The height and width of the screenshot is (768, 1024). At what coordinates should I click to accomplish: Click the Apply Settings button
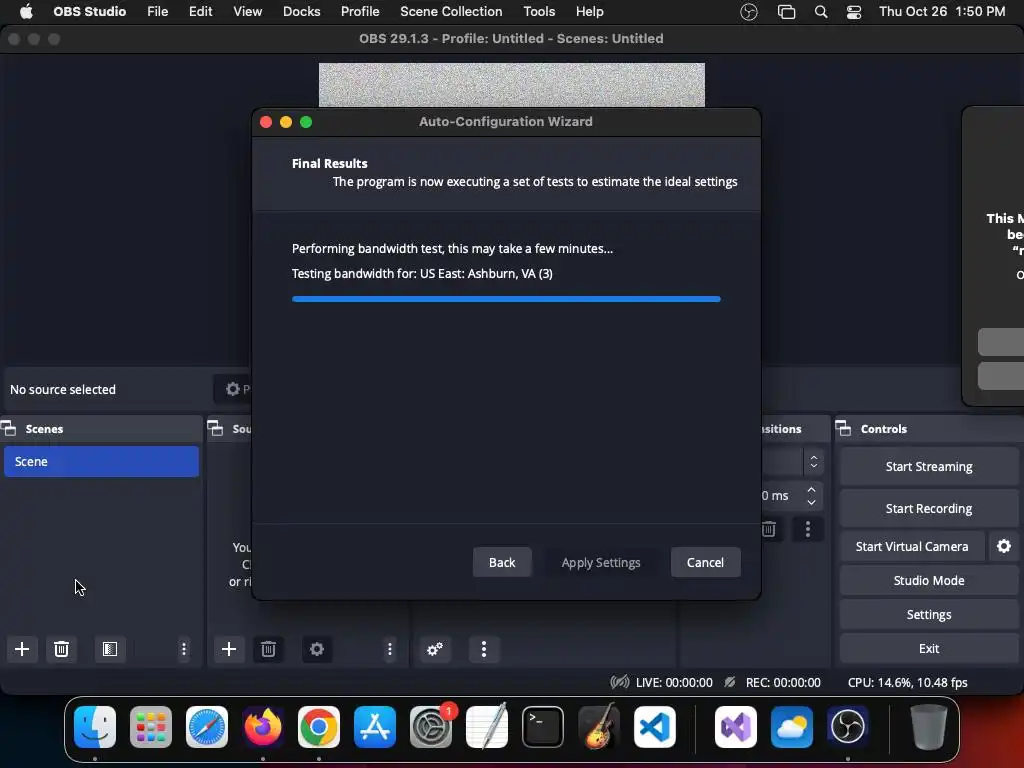tap(601, 562)
